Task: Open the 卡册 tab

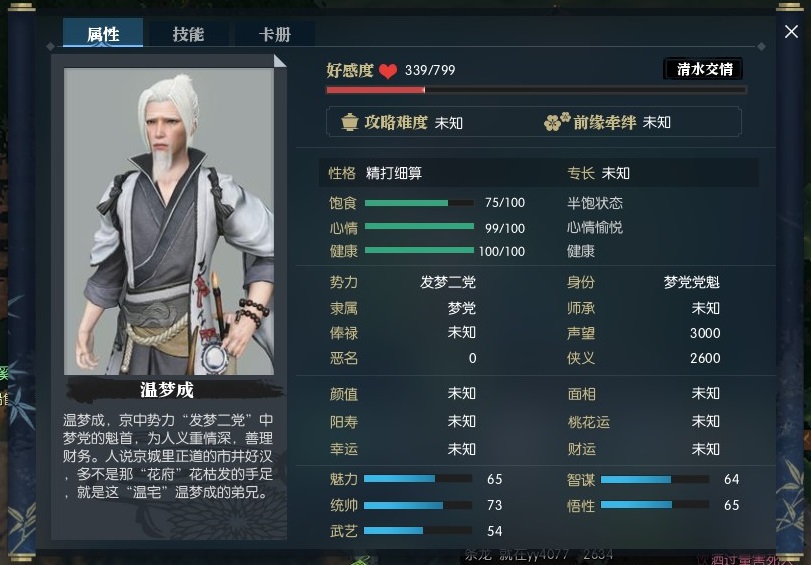Action: (275, 34)
